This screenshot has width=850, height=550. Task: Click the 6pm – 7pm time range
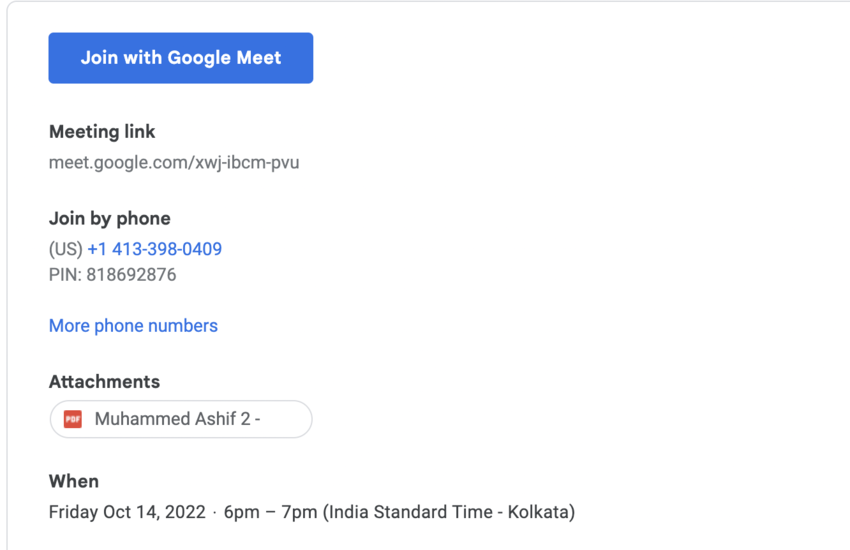coord(270,513)
